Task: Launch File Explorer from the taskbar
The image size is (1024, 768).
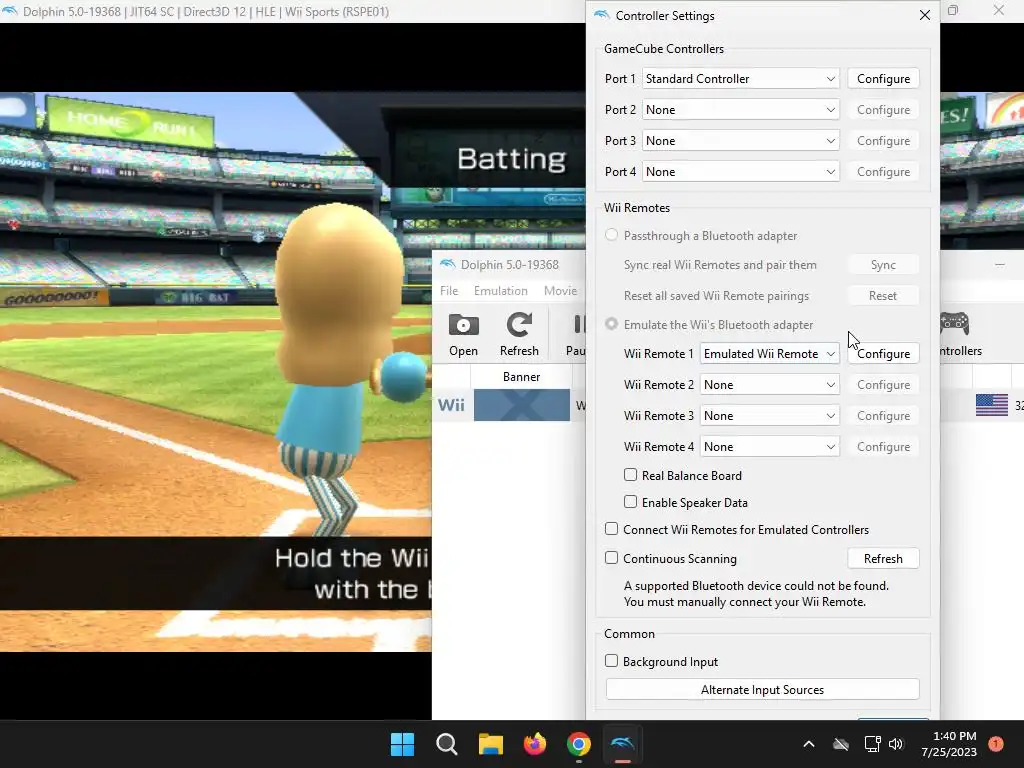Action: [490, 744]
